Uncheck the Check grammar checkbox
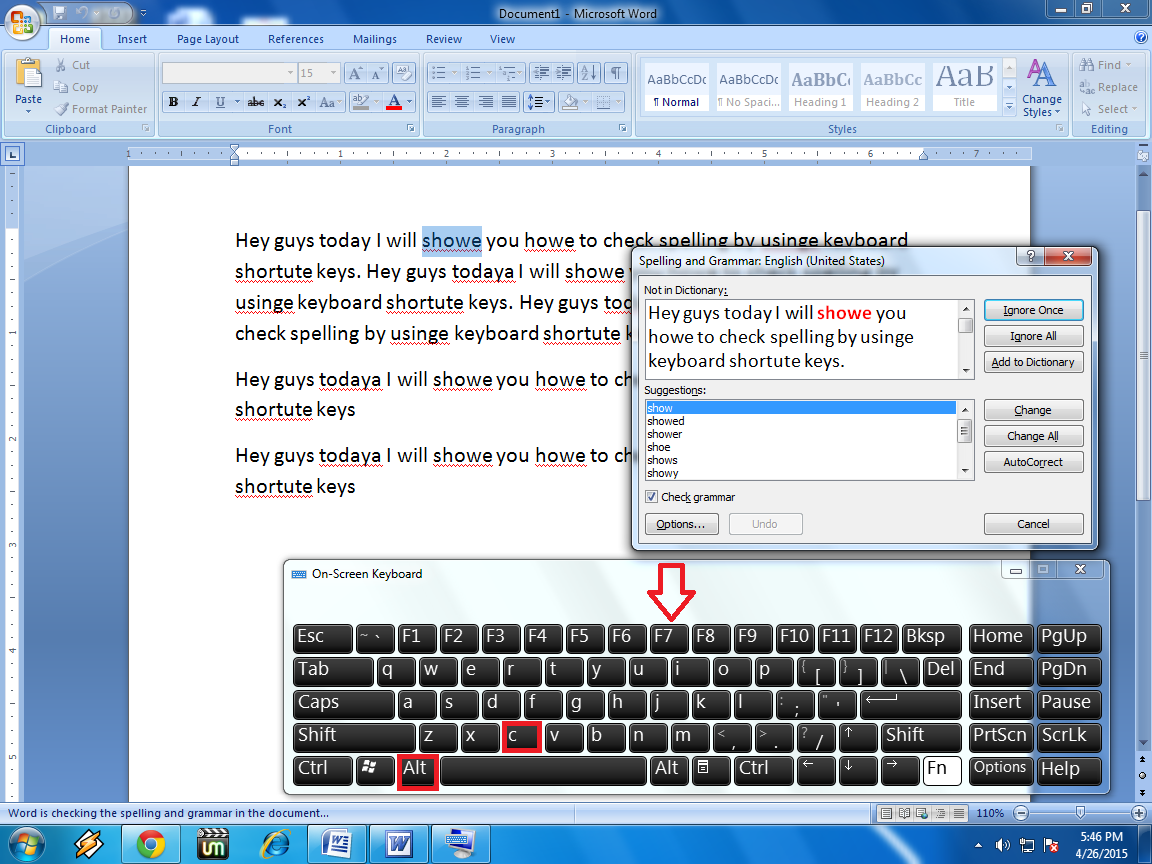The height and width of the screenshot is (864, 1152). point(652,498)
